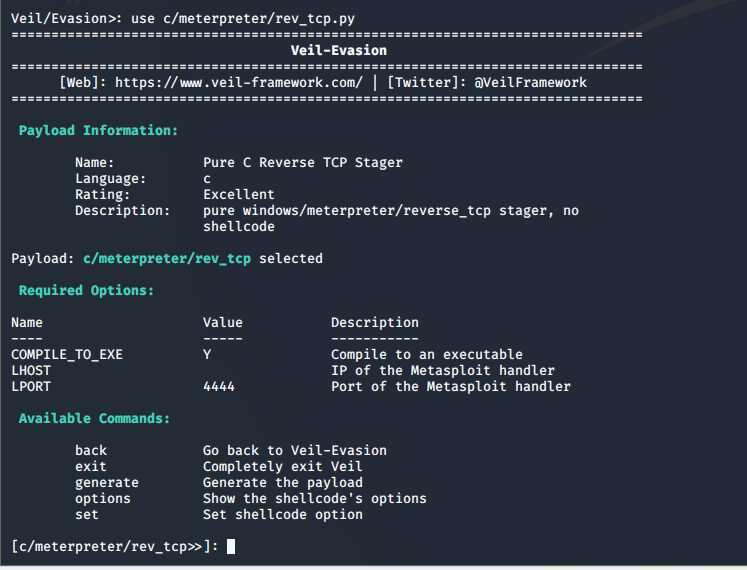Screen dimensions: 747x570
Task: Click the 'options' command entry
Action: pyautogui.click(x=102, y=499)
